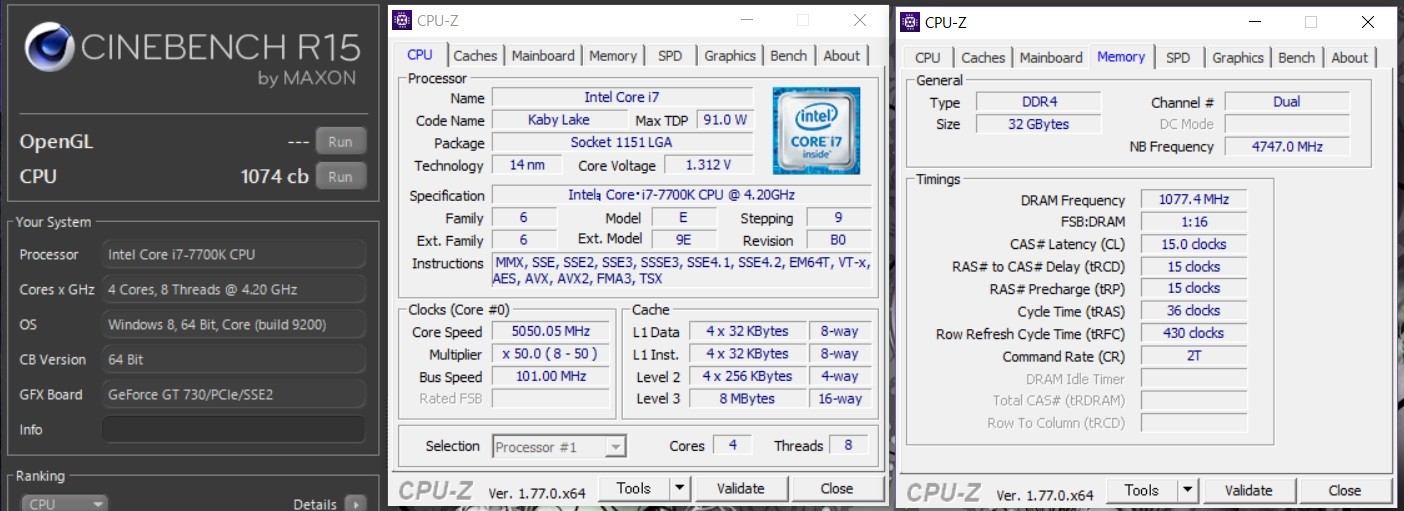
Task: Click the Channel # value Dual
Action: click(1286, 101)
